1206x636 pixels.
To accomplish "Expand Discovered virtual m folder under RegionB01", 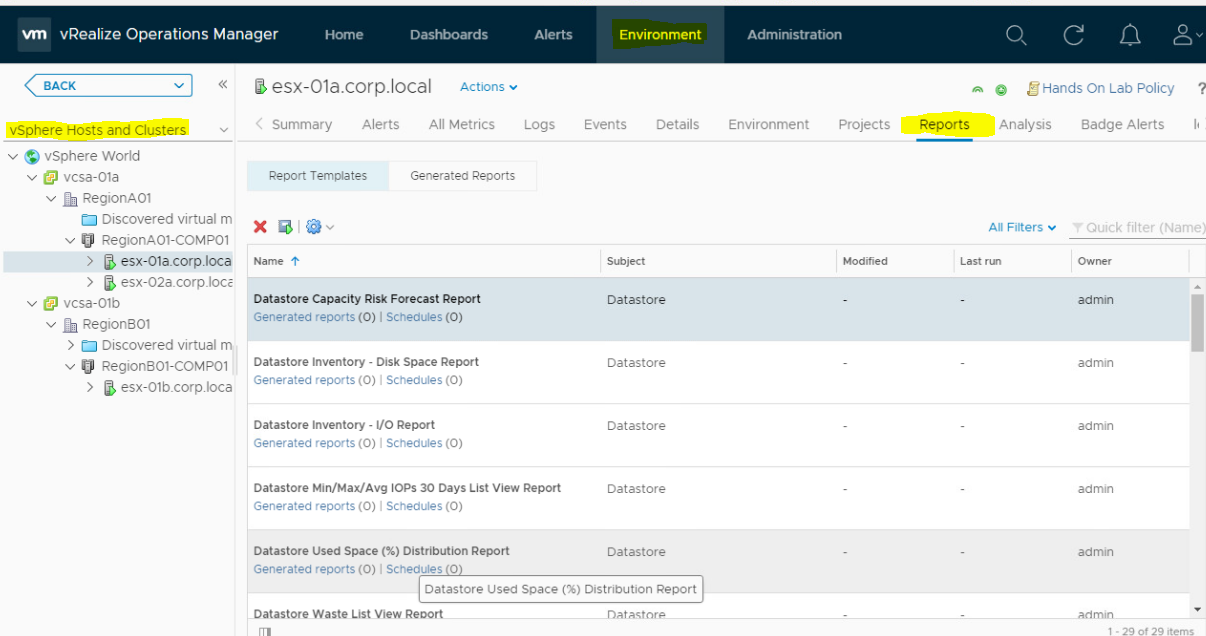I will tap(70, 345).
